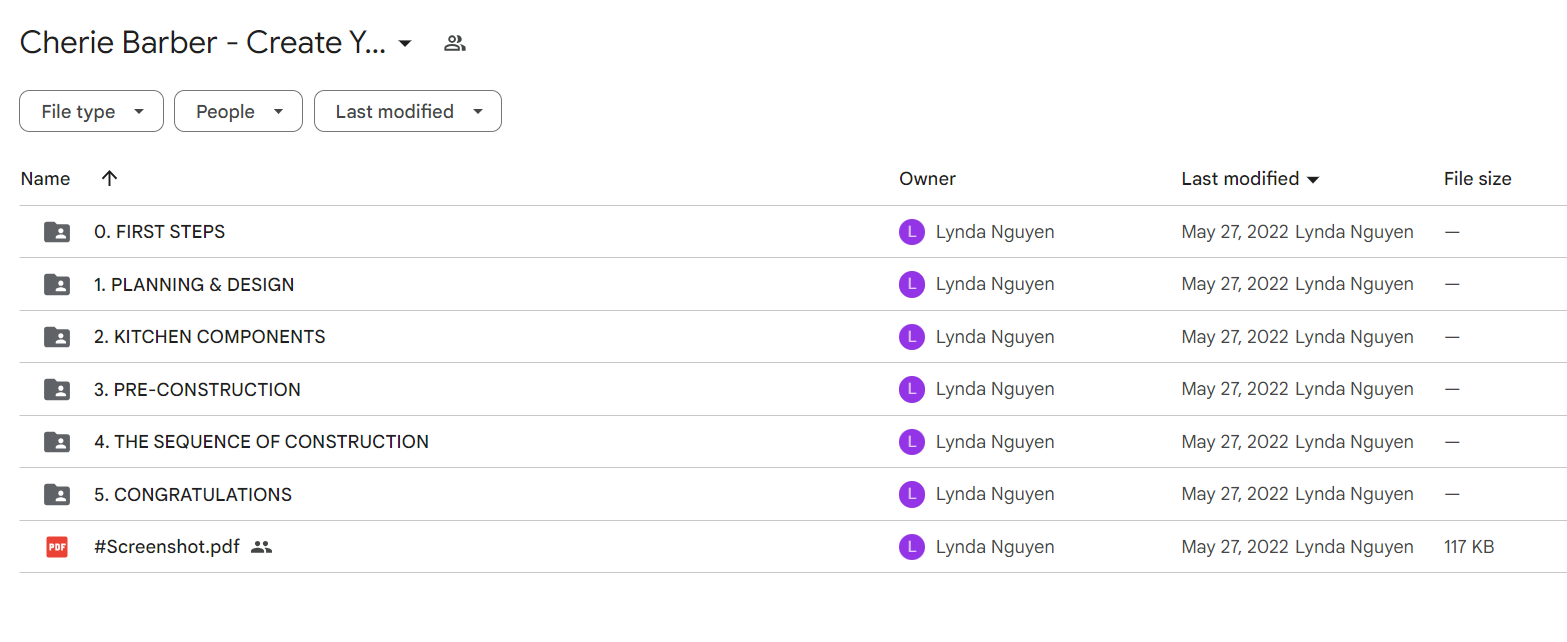
Task: Click the File size column header
Action: coord(1477,179)
